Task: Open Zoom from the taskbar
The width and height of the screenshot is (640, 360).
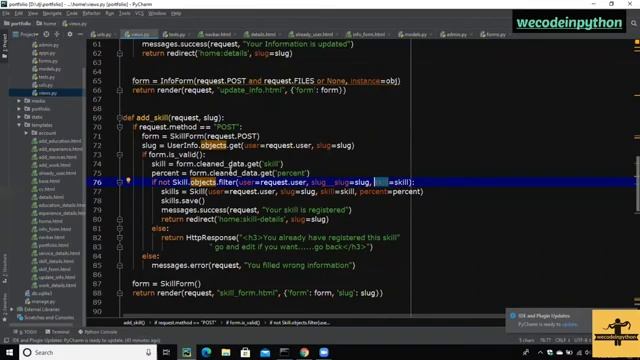Action: (x=324, y=352)
